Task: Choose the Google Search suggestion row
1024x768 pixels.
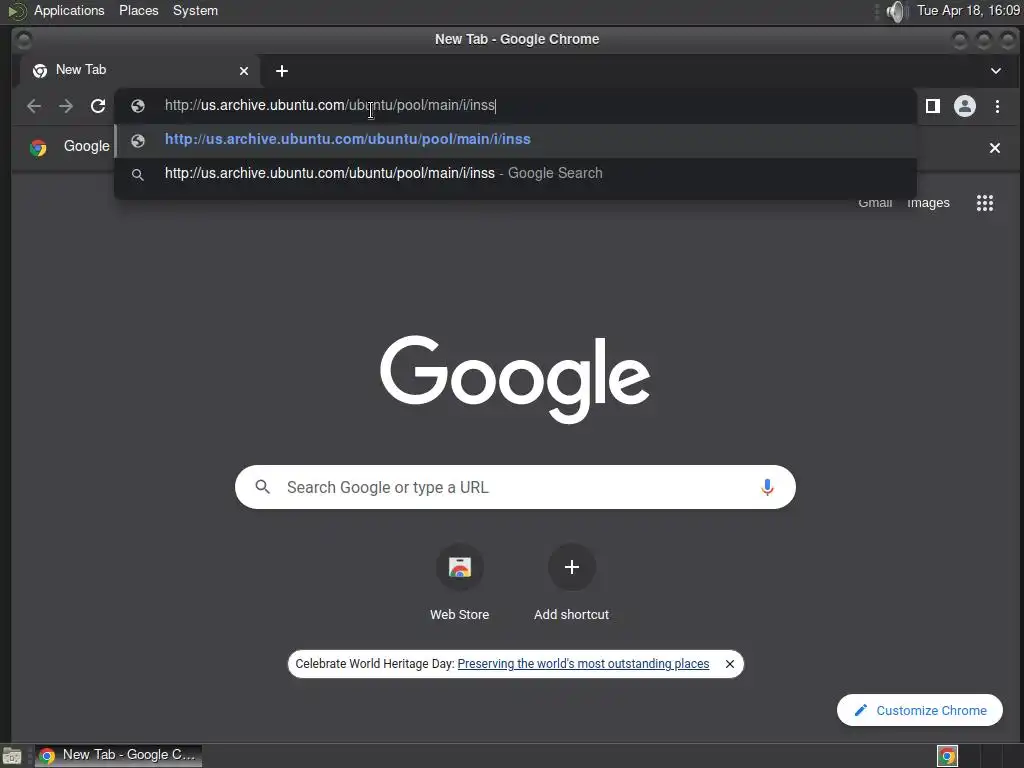Action: (516, 174)
